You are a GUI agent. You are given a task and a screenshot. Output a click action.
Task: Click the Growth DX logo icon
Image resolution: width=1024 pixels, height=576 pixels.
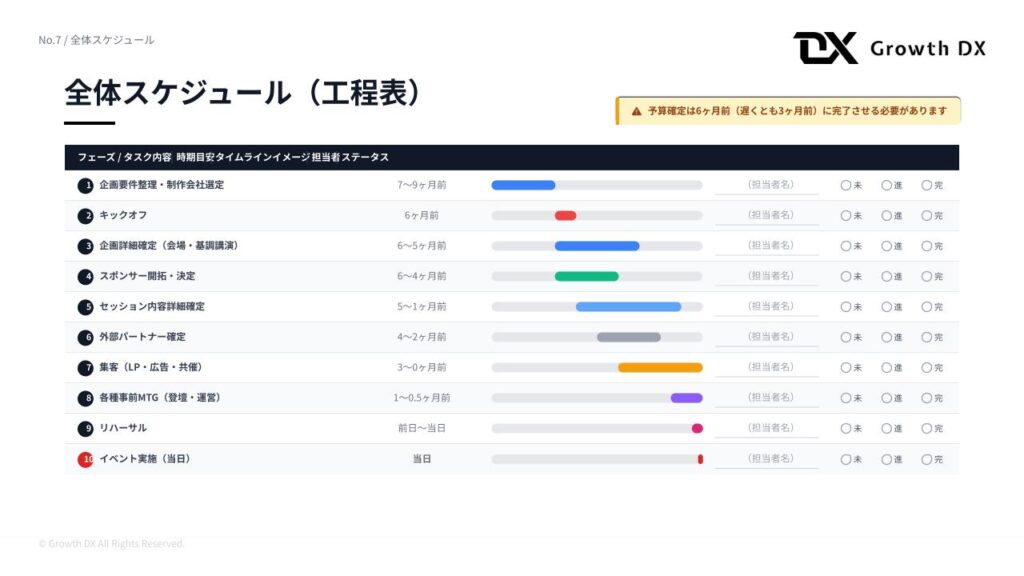pos(825,48)
